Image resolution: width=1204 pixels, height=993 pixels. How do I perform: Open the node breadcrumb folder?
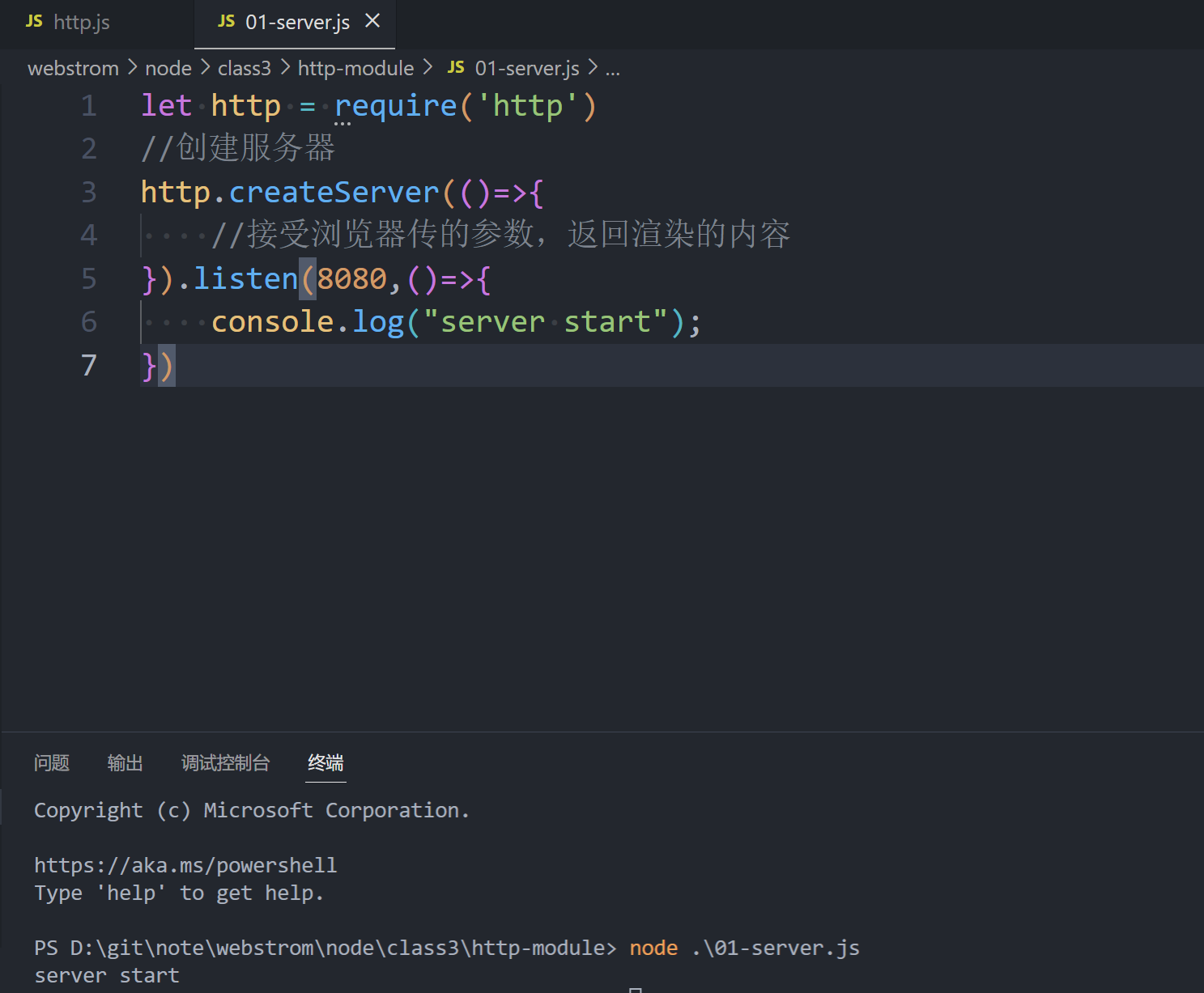[168, 69]
